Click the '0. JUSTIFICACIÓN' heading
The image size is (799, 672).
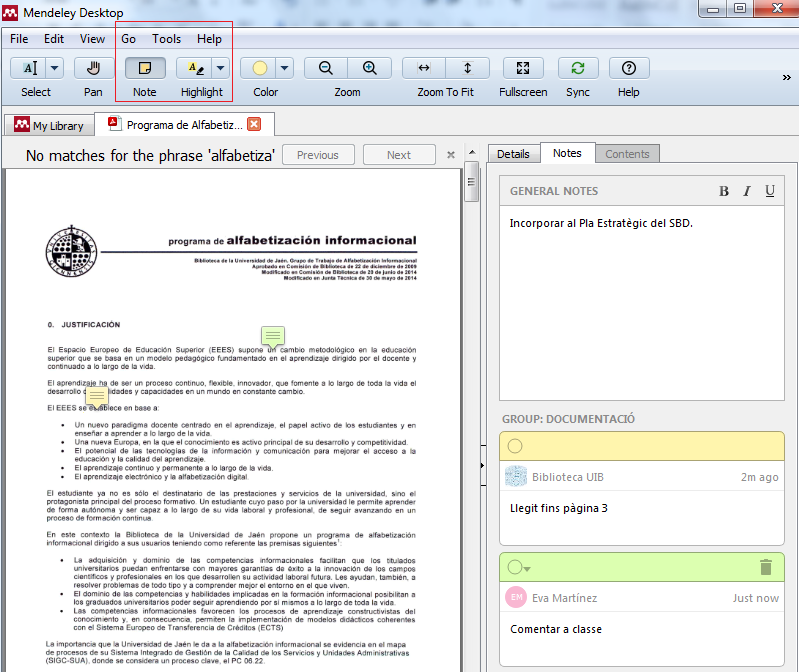(x=84, y=325)
